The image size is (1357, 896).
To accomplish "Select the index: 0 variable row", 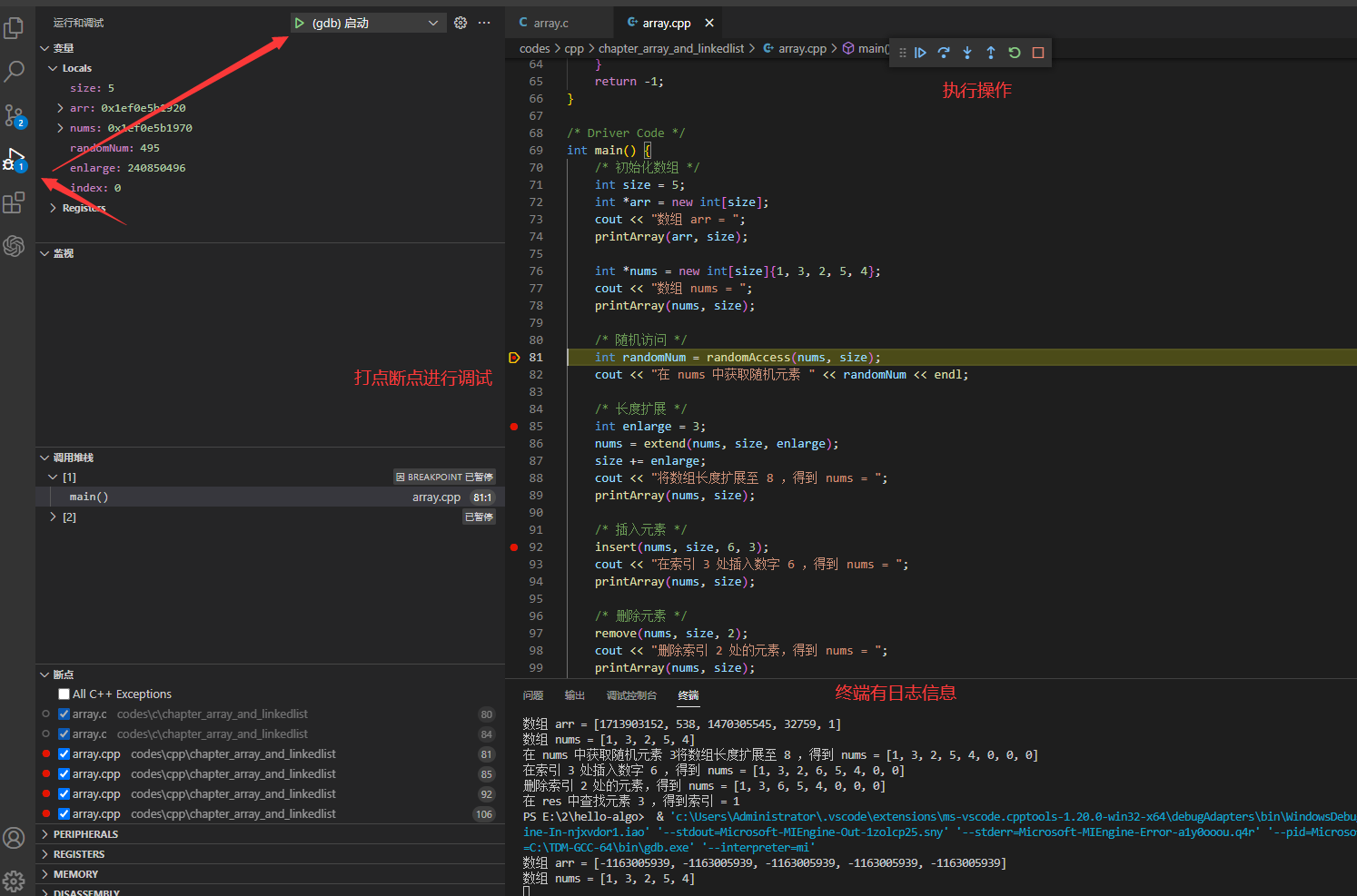I will [x=270, y=188].
